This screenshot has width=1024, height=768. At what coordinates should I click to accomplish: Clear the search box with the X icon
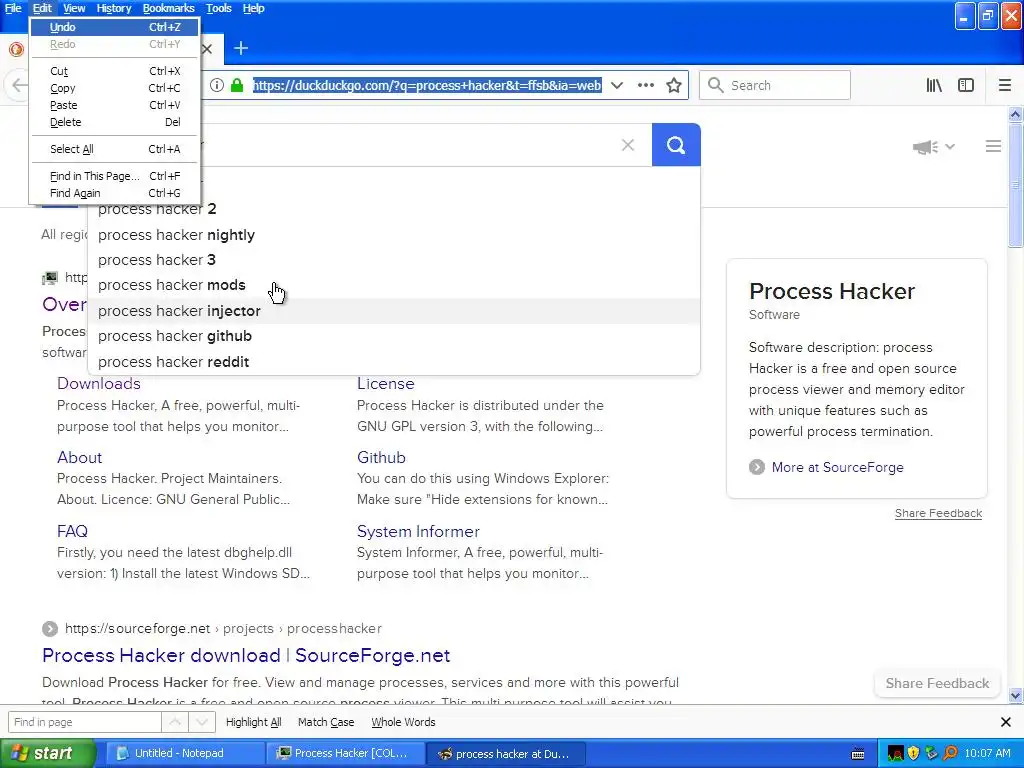pos(628,145)
